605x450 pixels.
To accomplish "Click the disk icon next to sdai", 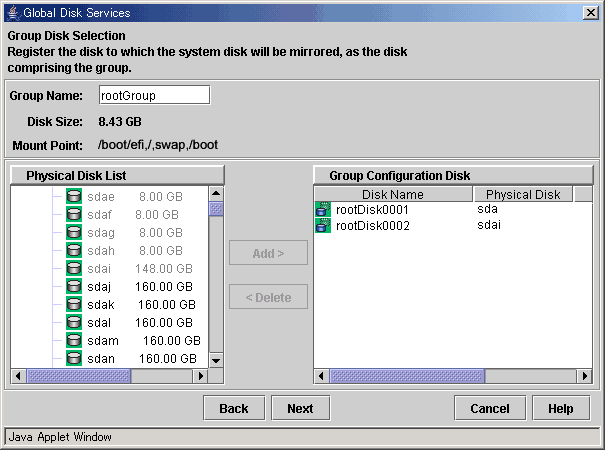I will [x=74, y=268].
